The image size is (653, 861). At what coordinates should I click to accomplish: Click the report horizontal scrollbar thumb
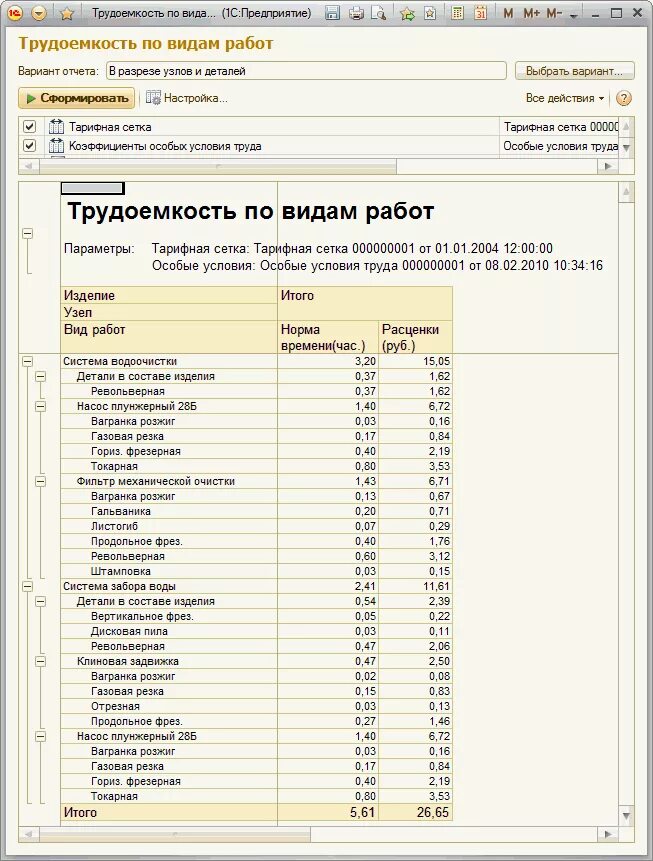(175, 834)
